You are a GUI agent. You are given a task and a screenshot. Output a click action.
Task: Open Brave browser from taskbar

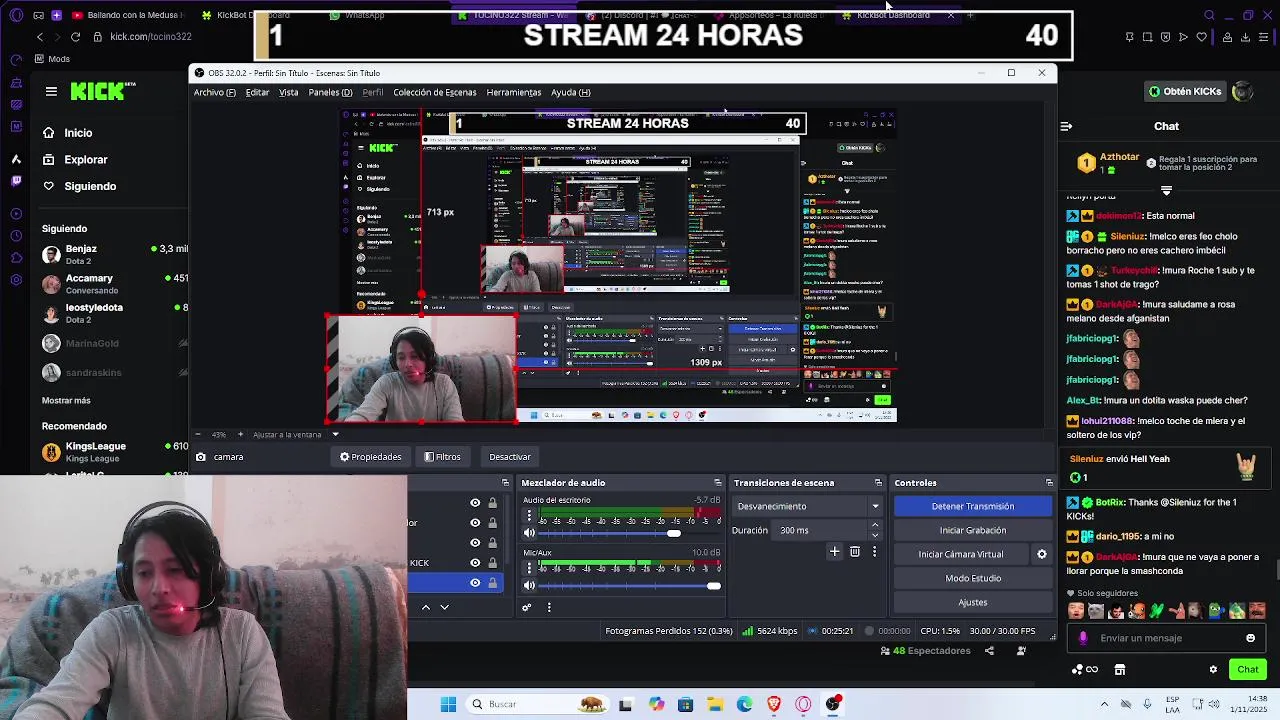tap(774, 704)
